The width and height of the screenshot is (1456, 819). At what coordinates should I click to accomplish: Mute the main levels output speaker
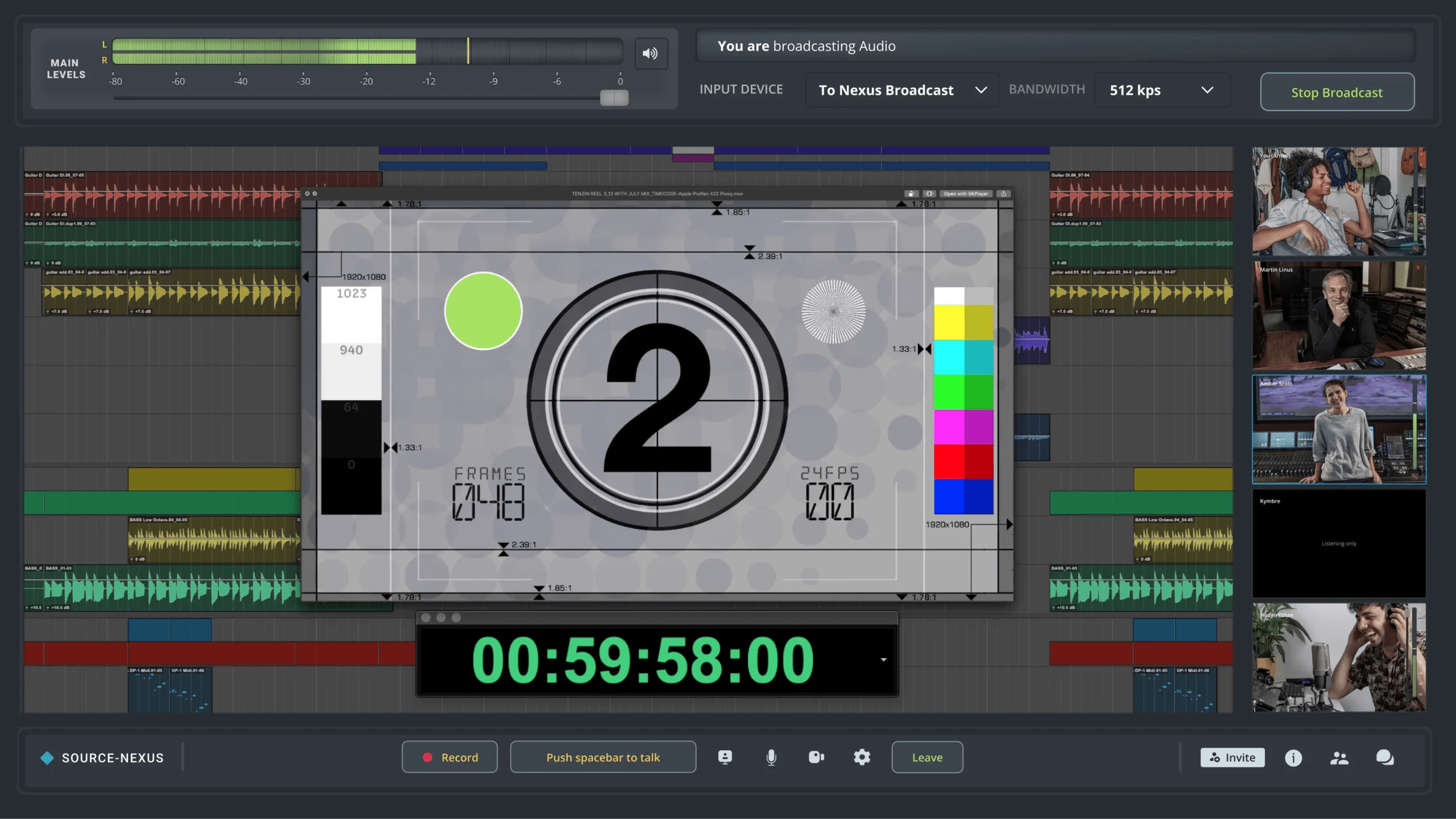[651, 53]
